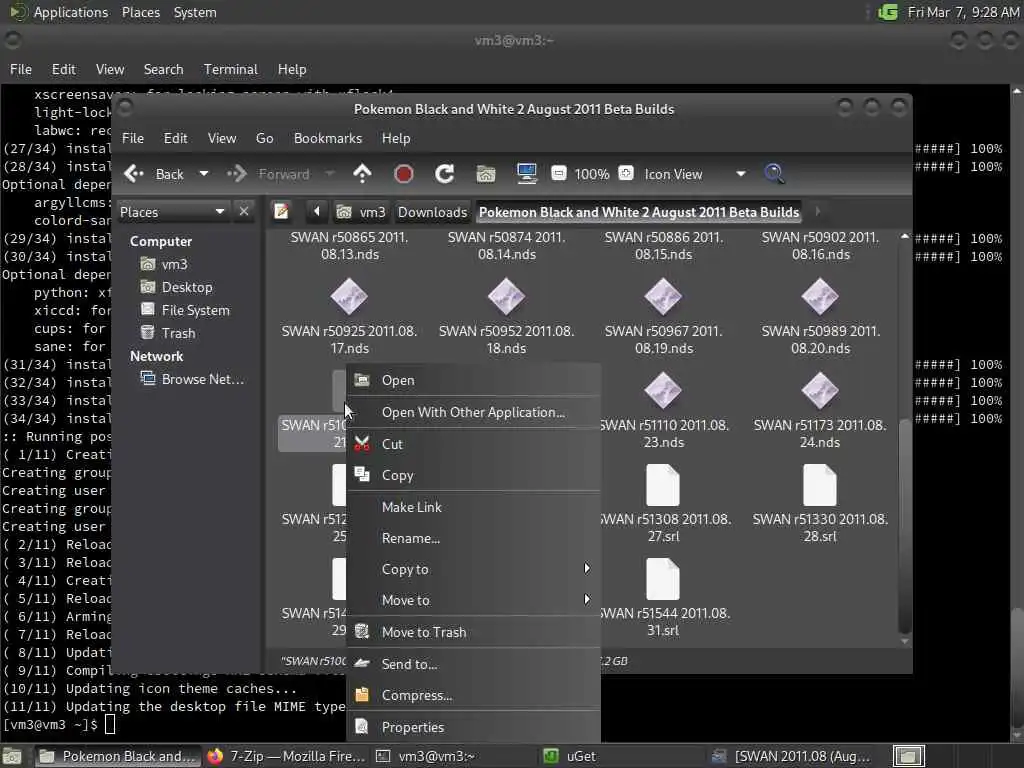
Task: Choose Copy in the context menu
Action: 473,475
